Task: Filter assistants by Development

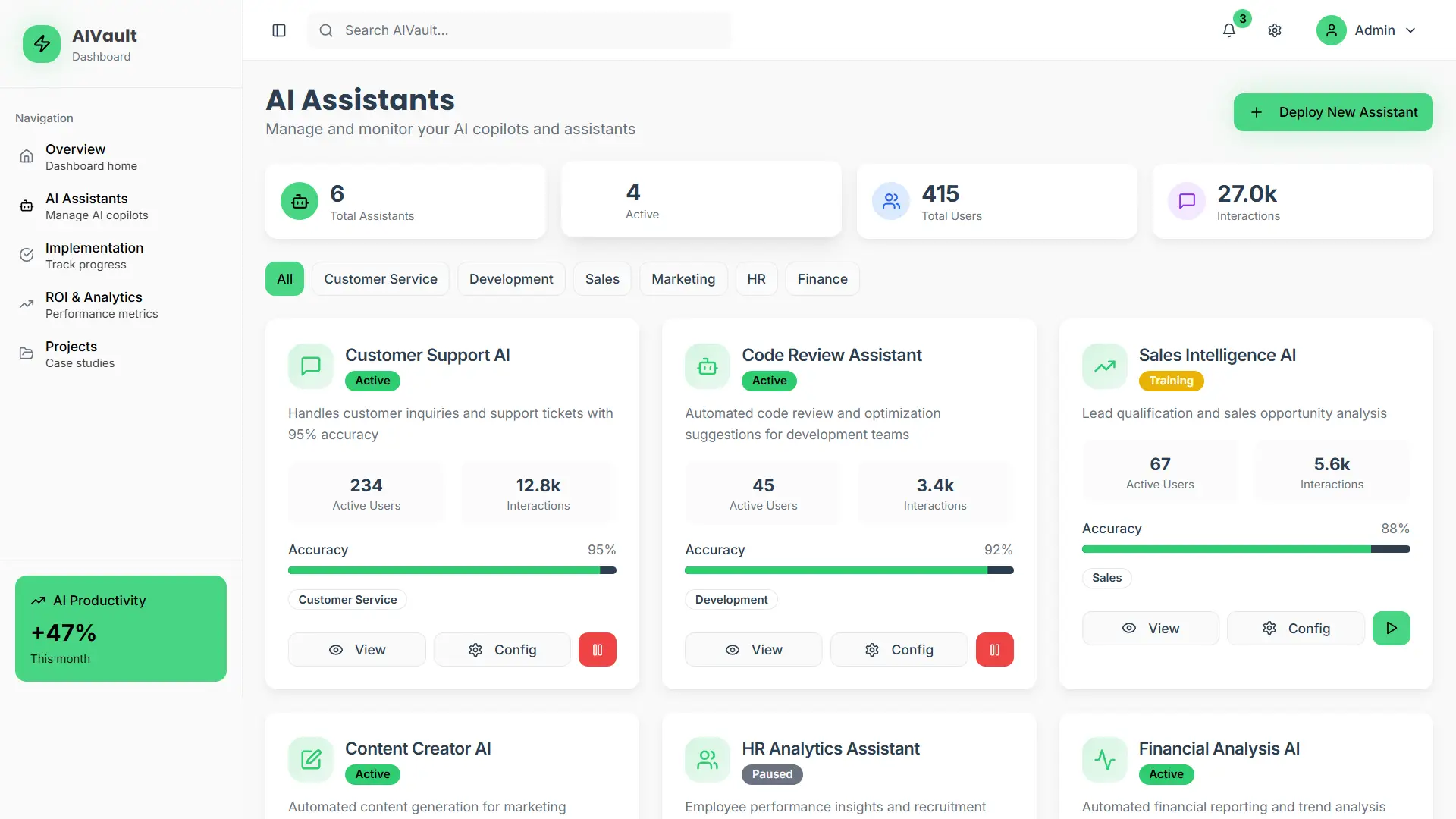Action: pyautogui.click(x=511, y=279)
